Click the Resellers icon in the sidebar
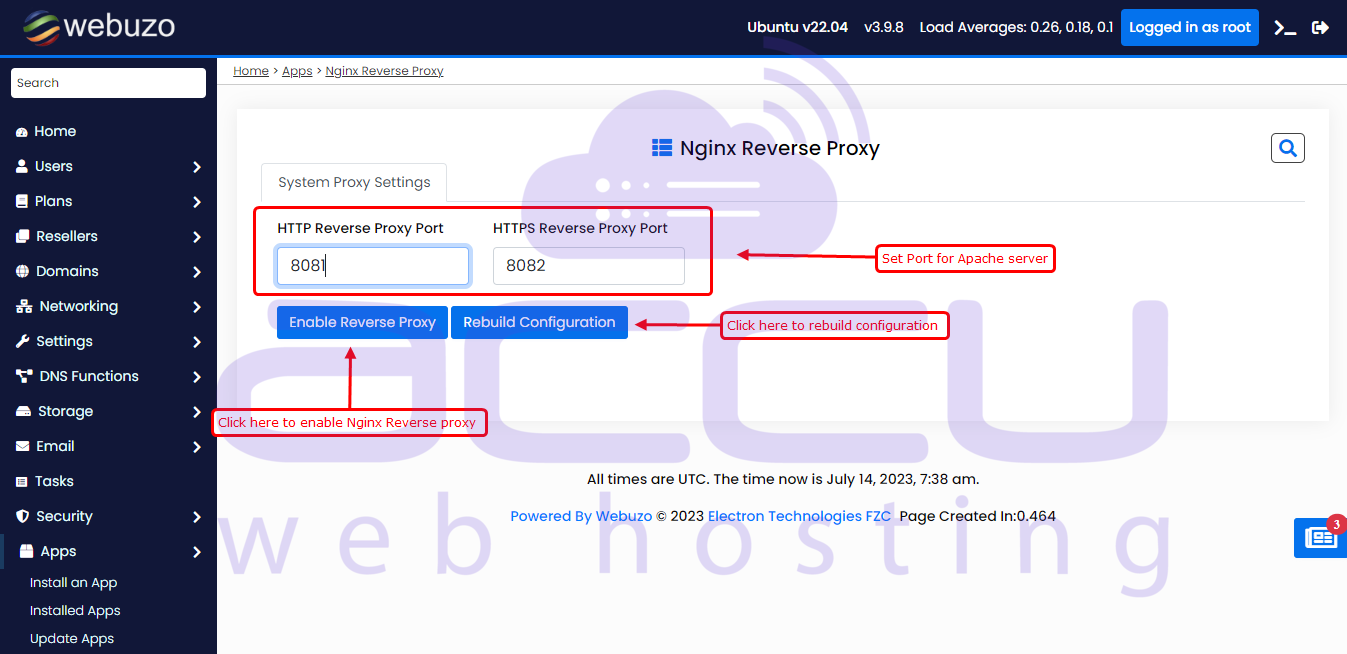 tap(23, 236)
